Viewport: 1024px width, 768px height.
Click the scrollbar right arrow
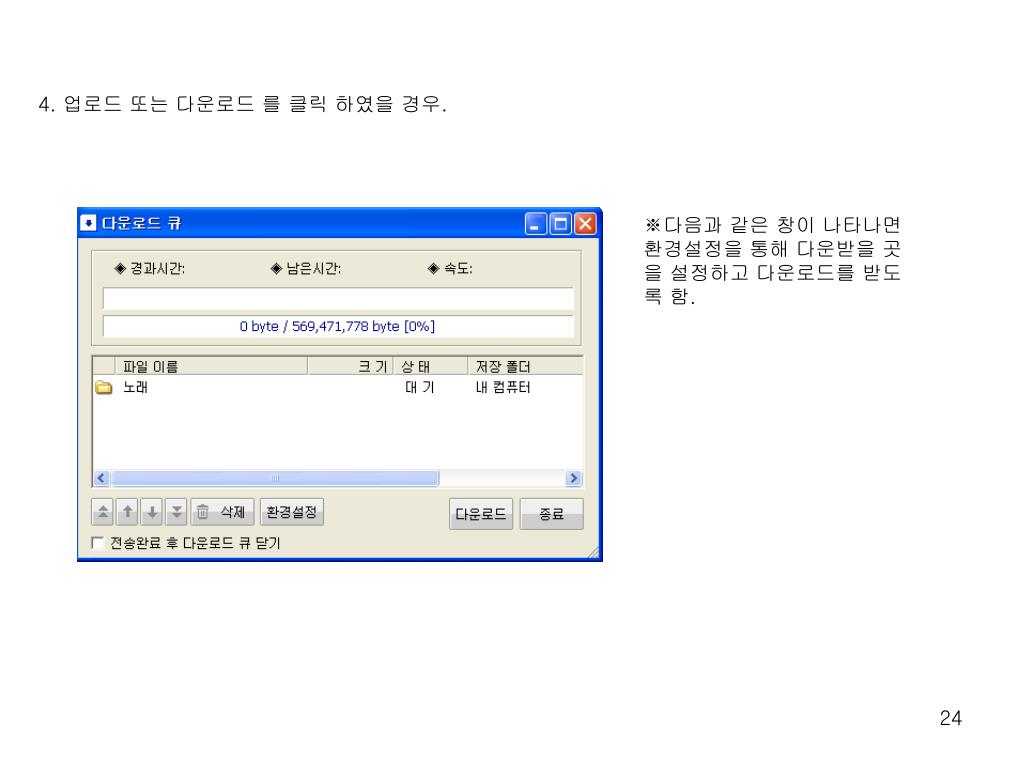tap(573, 479)
